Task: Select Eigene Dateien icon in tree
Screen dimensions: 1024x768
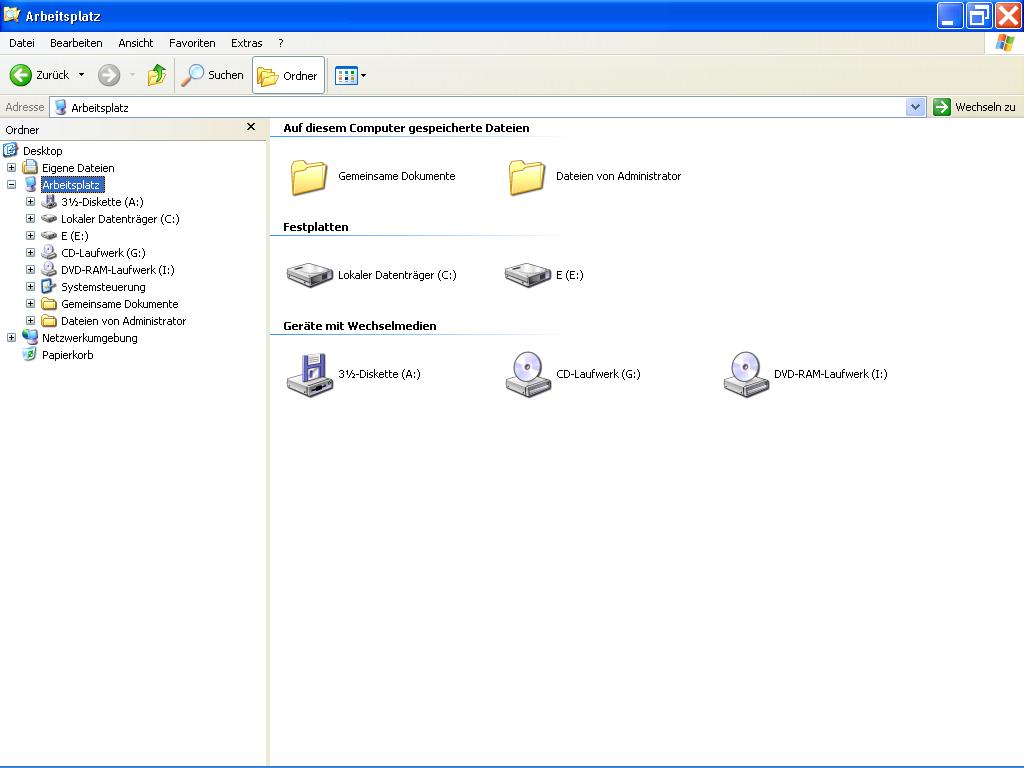Action: click(x=29, y=167)
